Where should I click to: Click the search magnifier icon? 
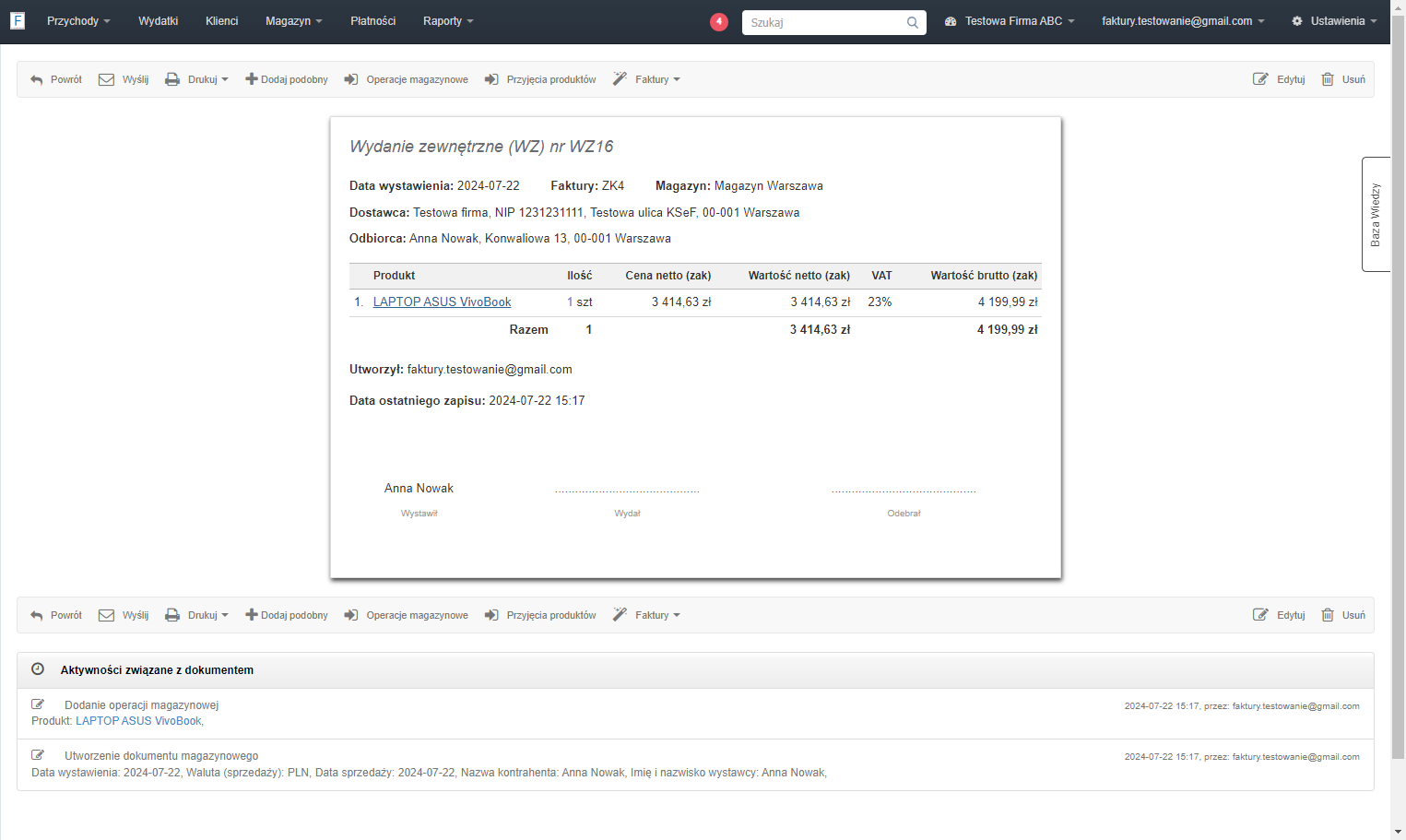pos(912,22)
